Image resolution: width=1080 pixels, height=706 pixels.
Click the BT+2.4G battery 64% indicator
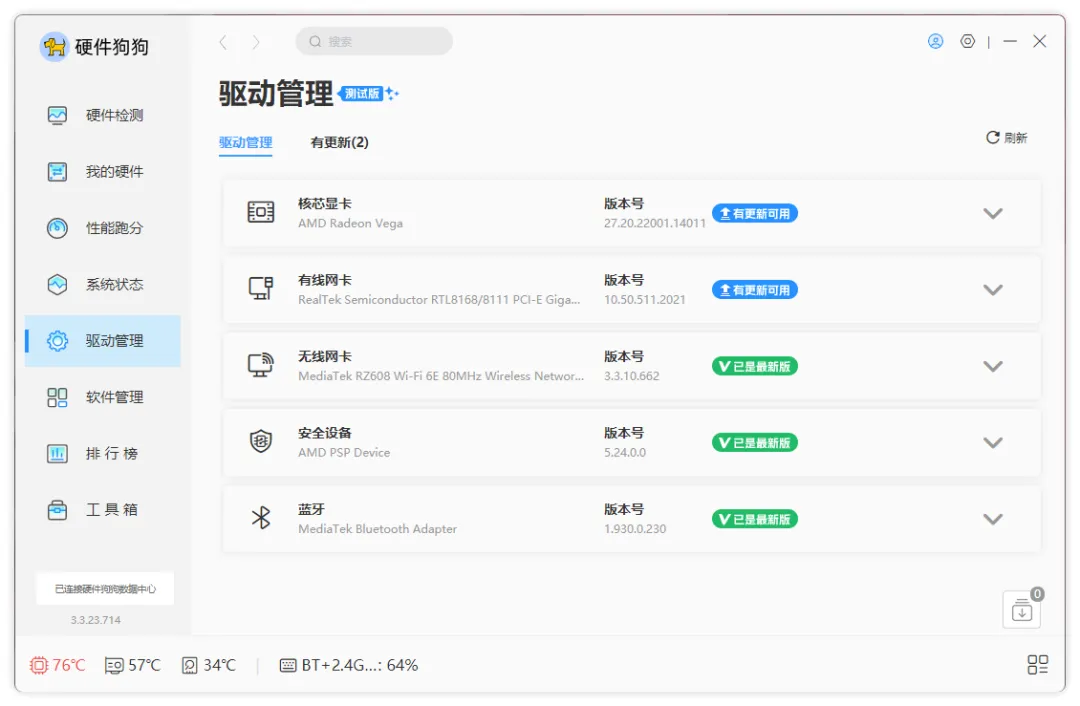tap(348, 664)
